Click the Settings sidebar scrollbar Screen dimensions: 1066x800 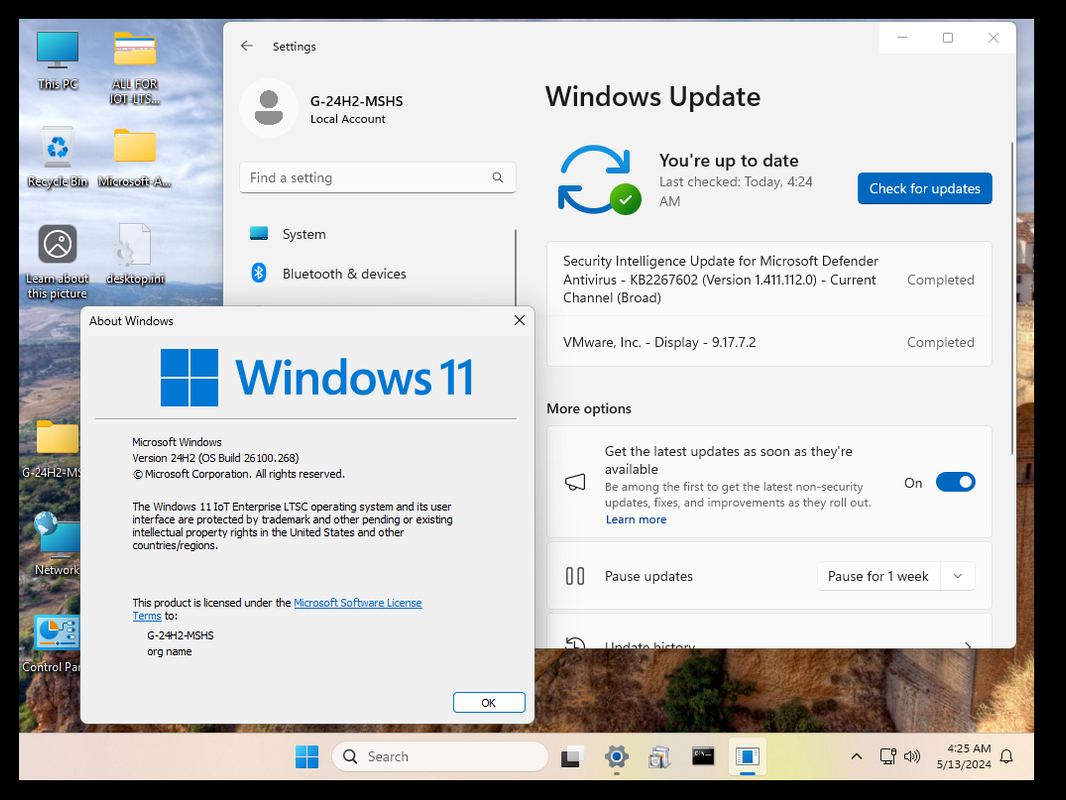515,268
